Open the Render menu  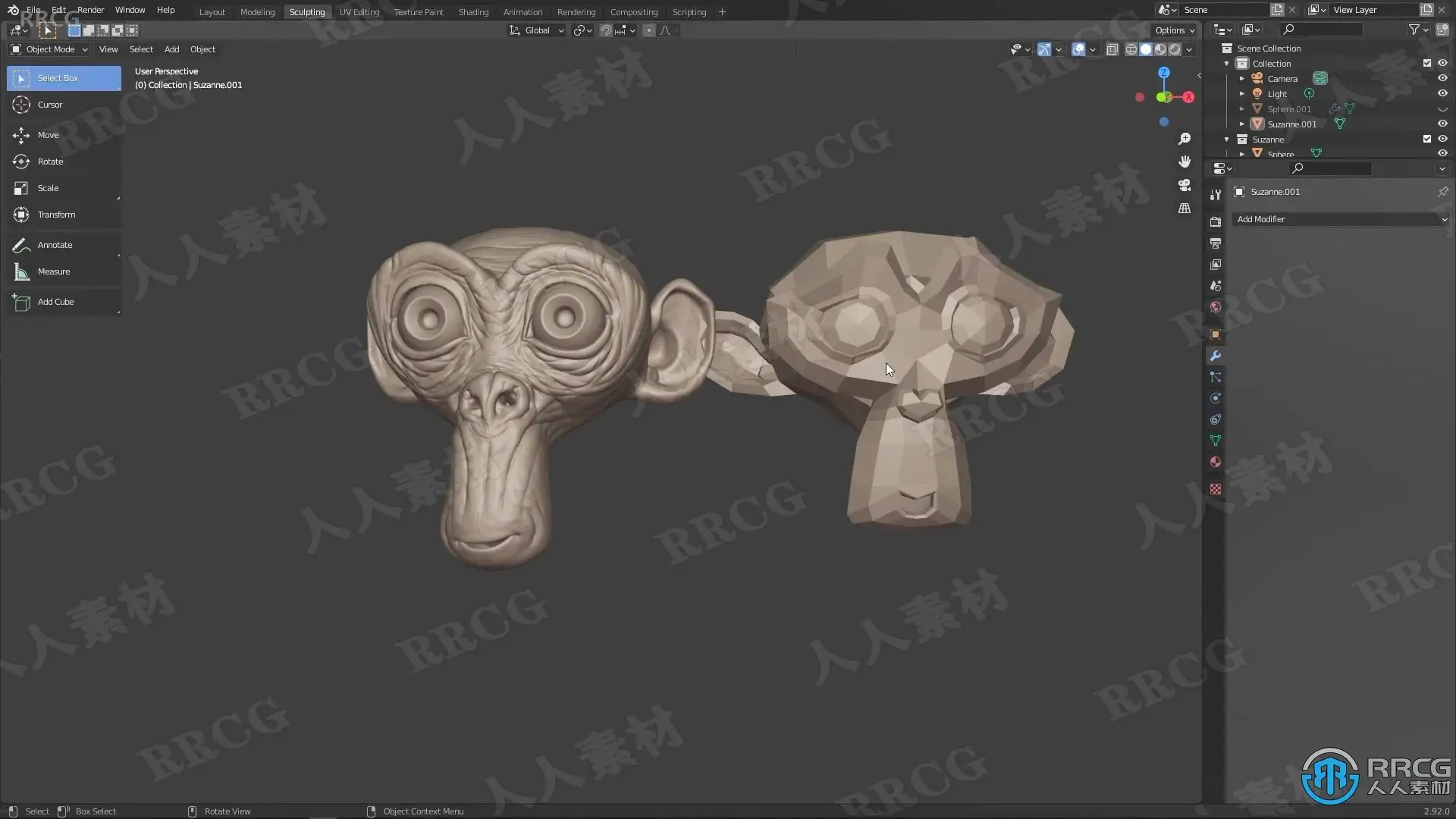(x=90, y=10)
